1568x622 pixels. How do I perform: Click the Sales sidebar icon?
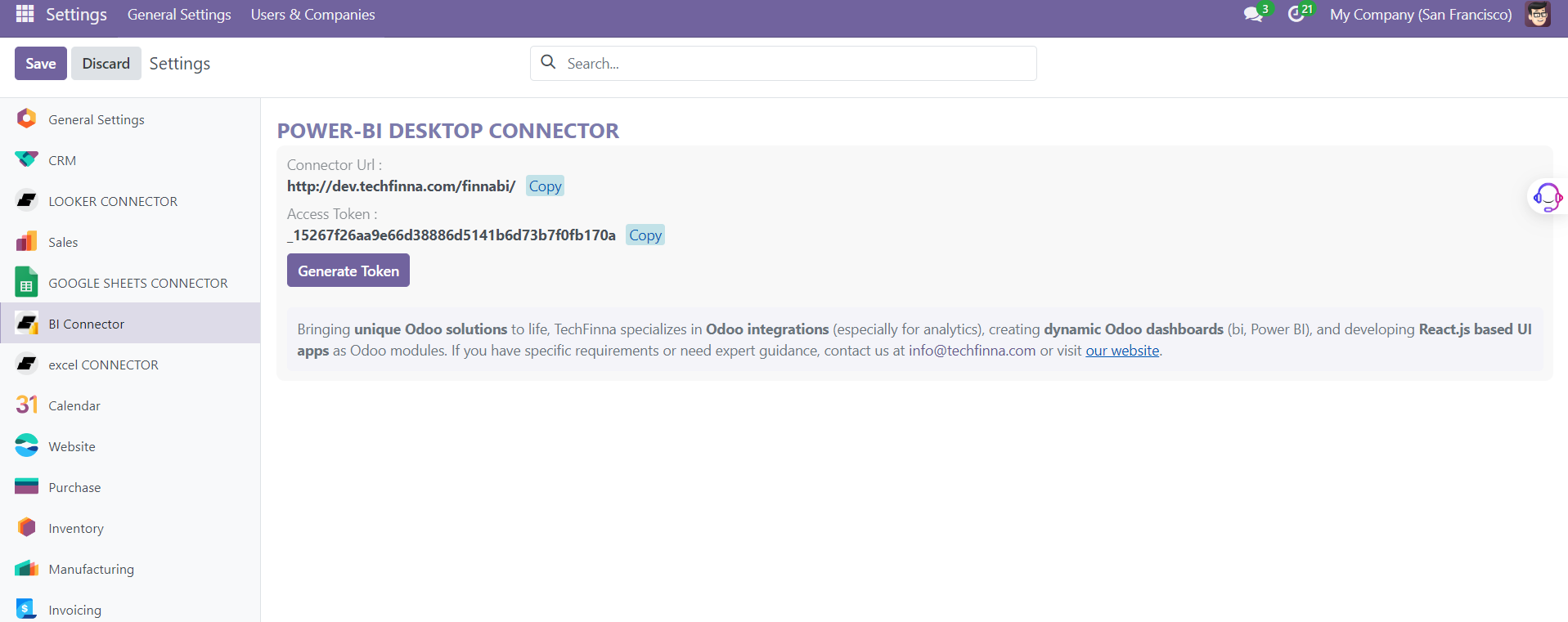tap(26, 241)
